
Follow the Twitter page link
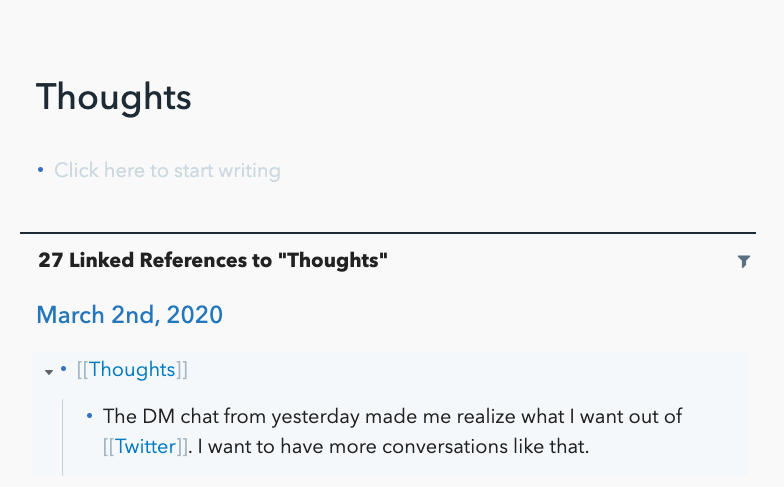146,446
